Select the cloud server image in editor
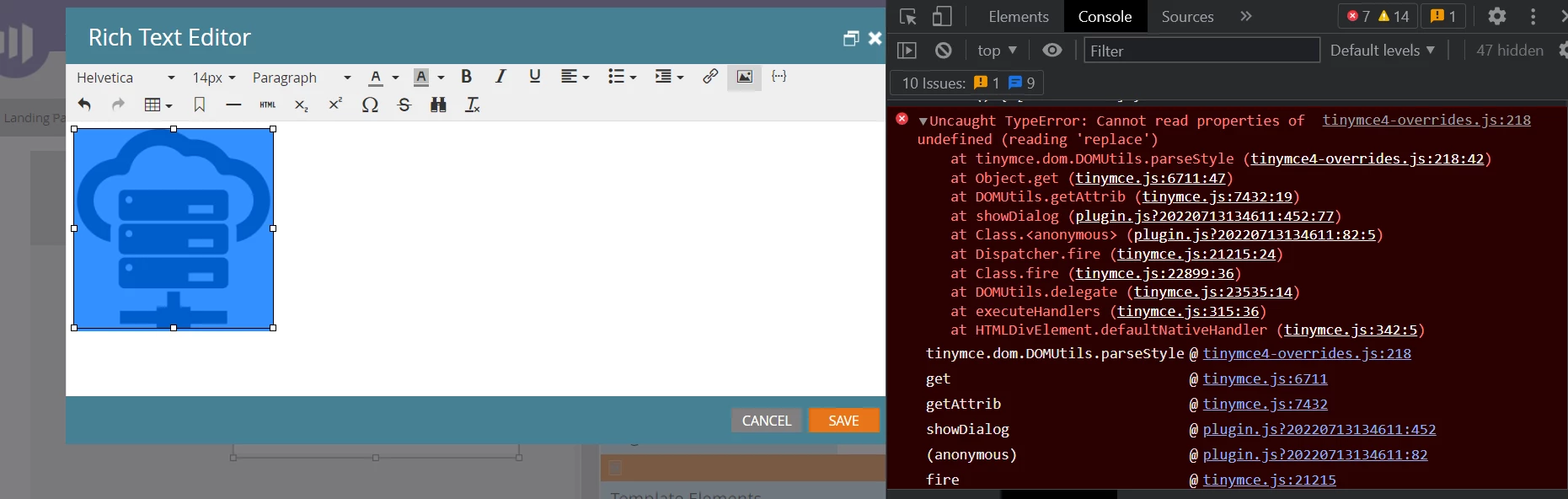This screenshot has width=1568, height=499. click(174, 228)
